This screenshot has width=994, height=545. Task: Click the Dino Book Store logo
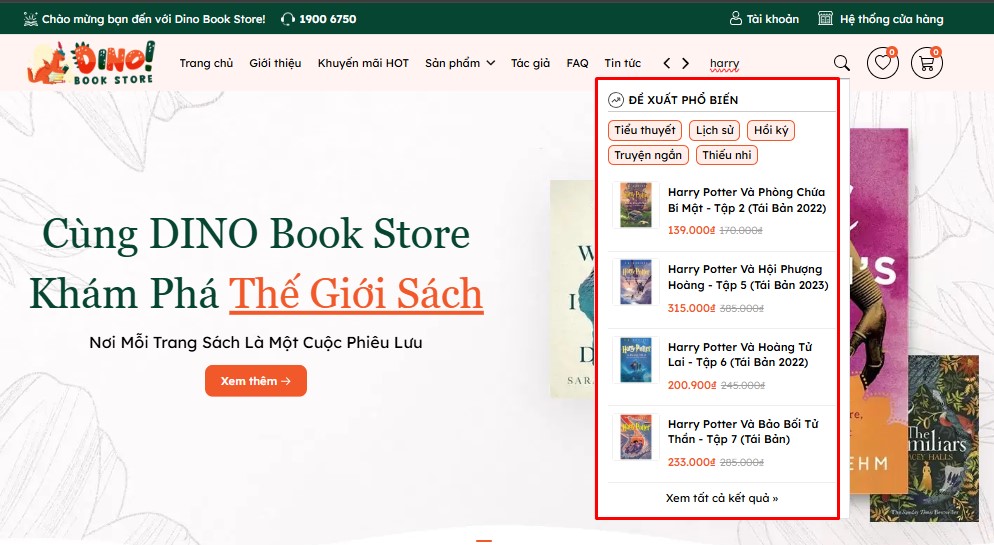91,63
